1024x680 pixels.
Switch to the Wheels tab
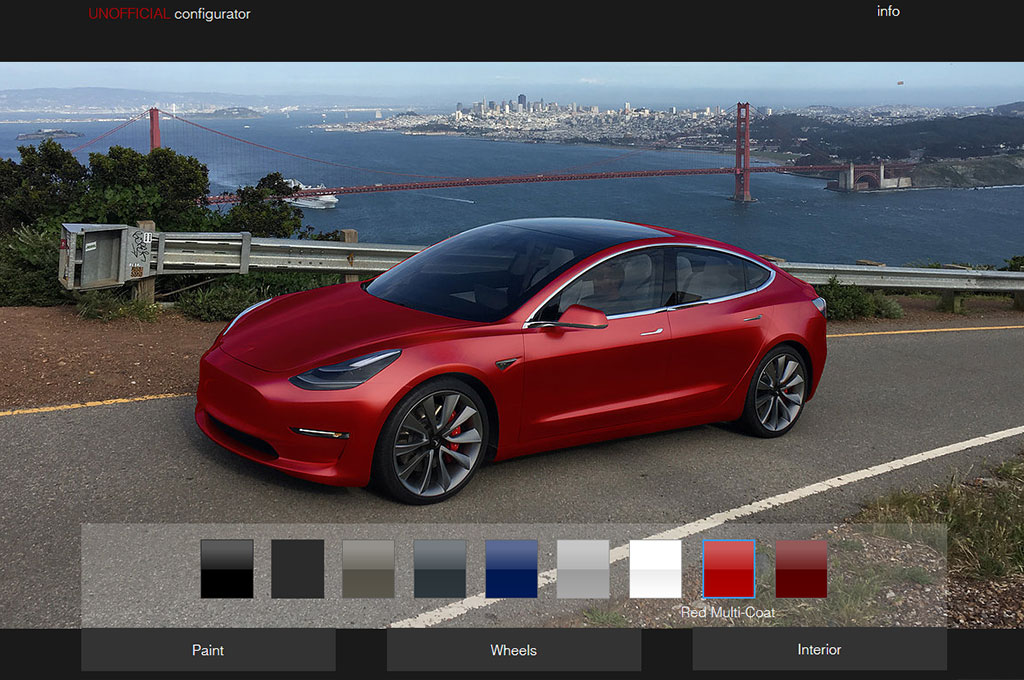(x=513, y=650)
